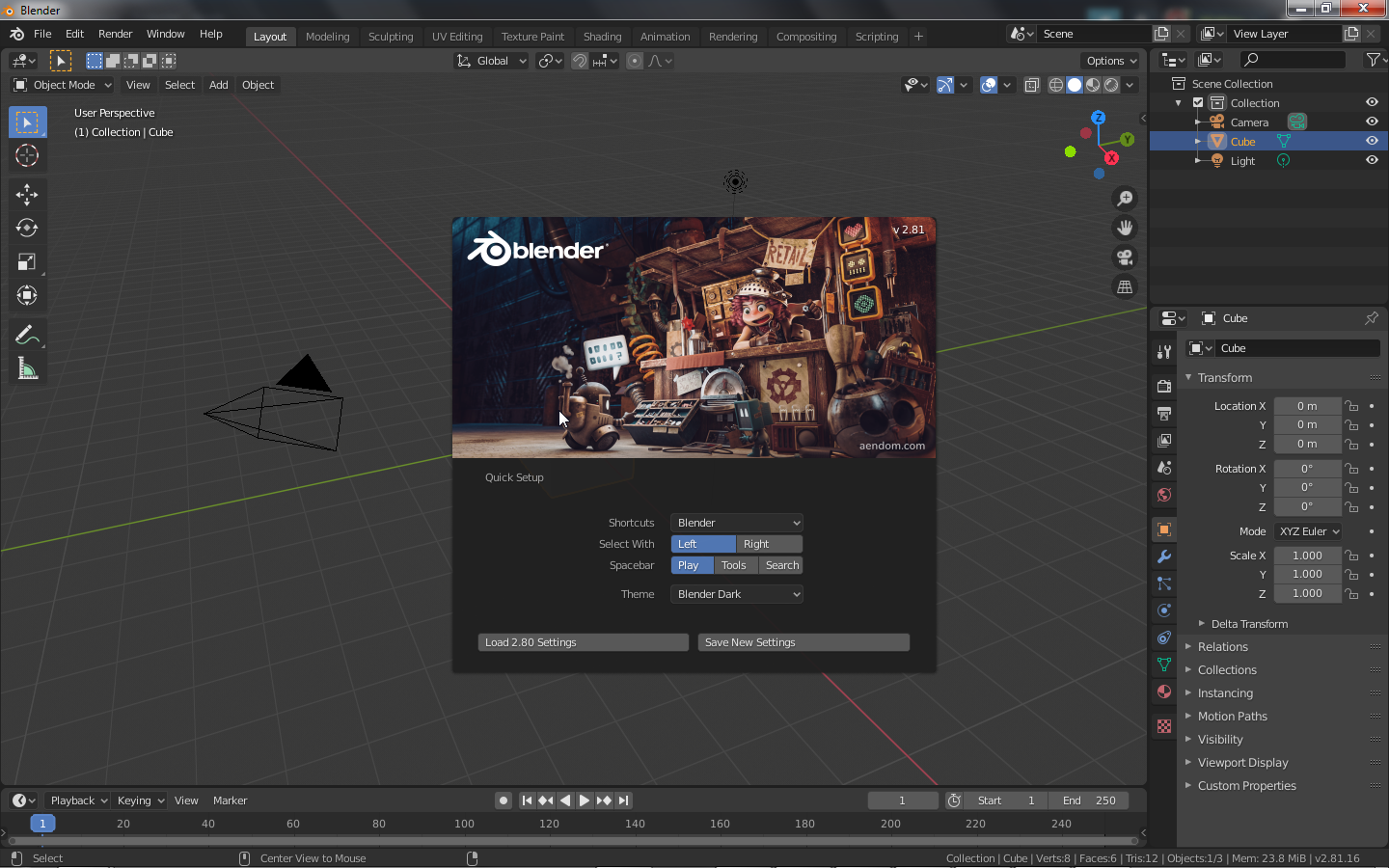The height and width of the screenshot is (868, 1389).
Task: Uncheck the Collection exclude checkbox
Action: [x=1198, y=102]
